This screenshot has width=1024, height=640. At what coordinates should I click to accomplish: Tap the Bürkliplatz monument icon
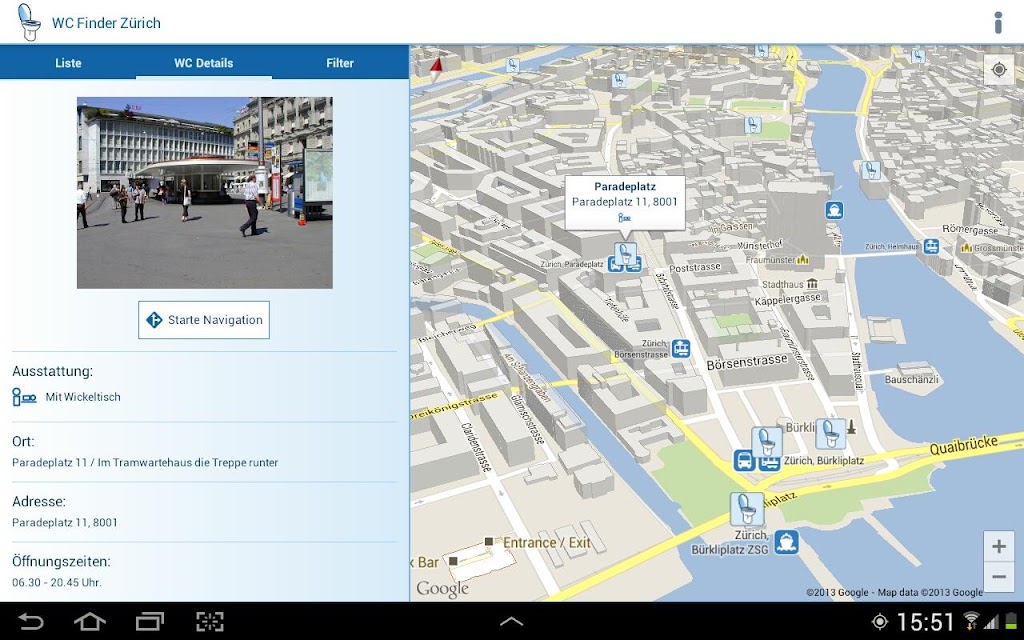pos(851,428)
